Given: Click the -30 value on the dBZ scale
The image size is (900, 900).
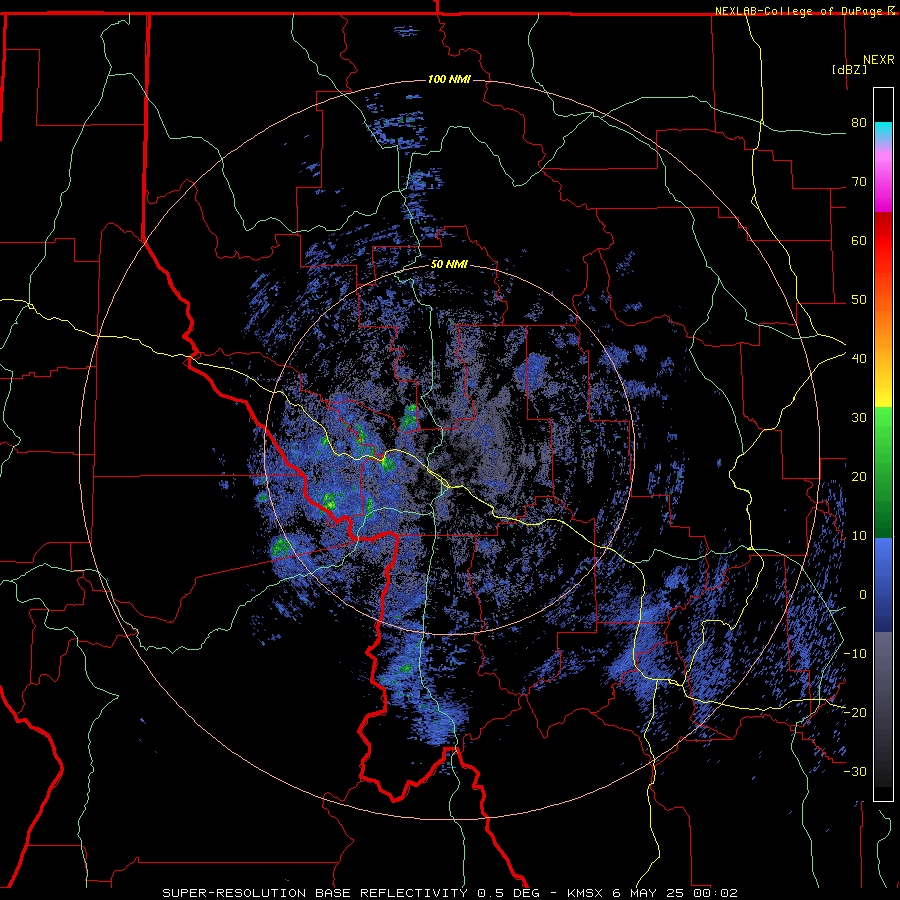Looking at the screenshot, I should click(855, 771).
